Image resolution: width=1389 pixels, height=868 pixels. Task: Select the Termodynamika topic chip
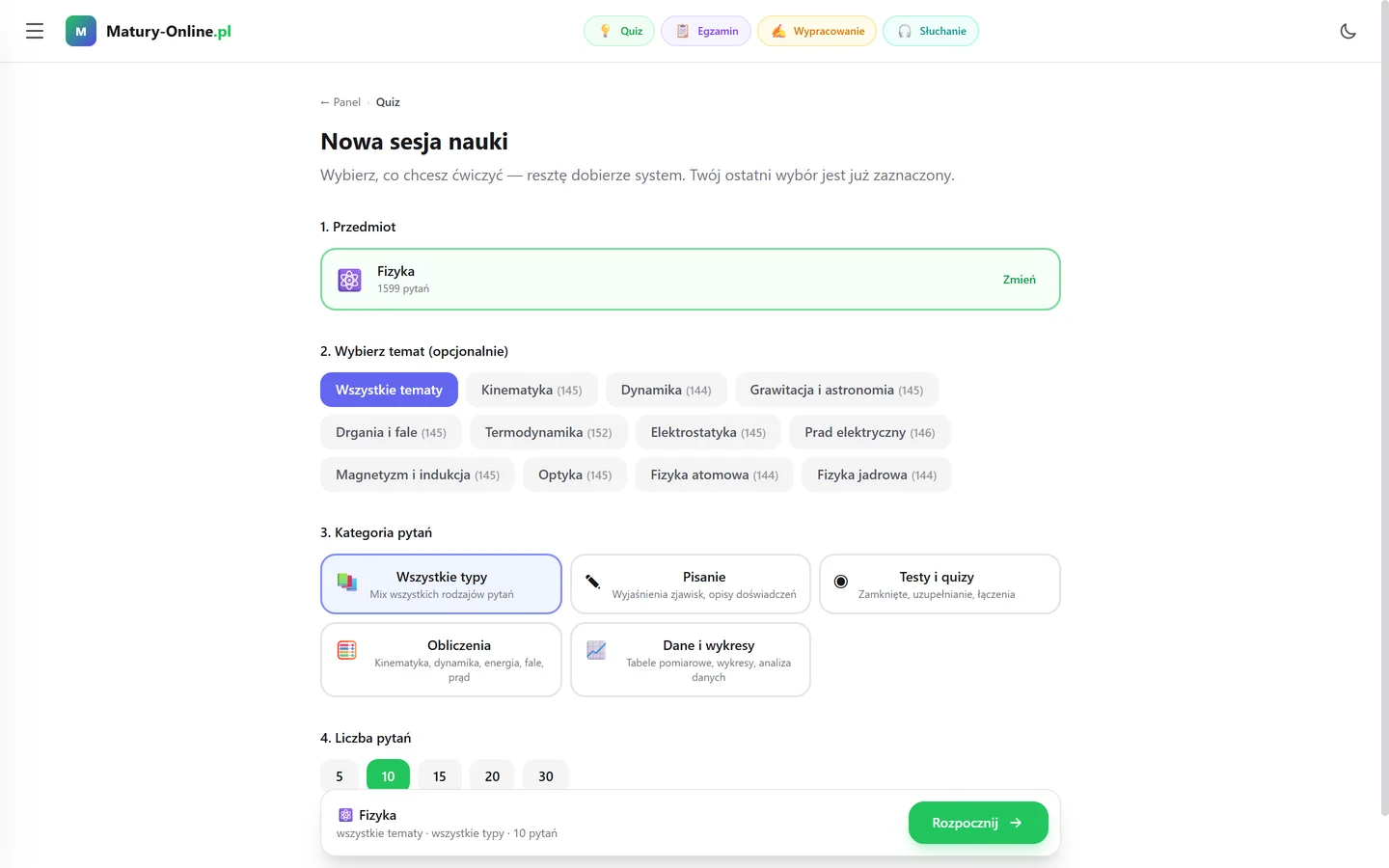click(x=549, y=432)
